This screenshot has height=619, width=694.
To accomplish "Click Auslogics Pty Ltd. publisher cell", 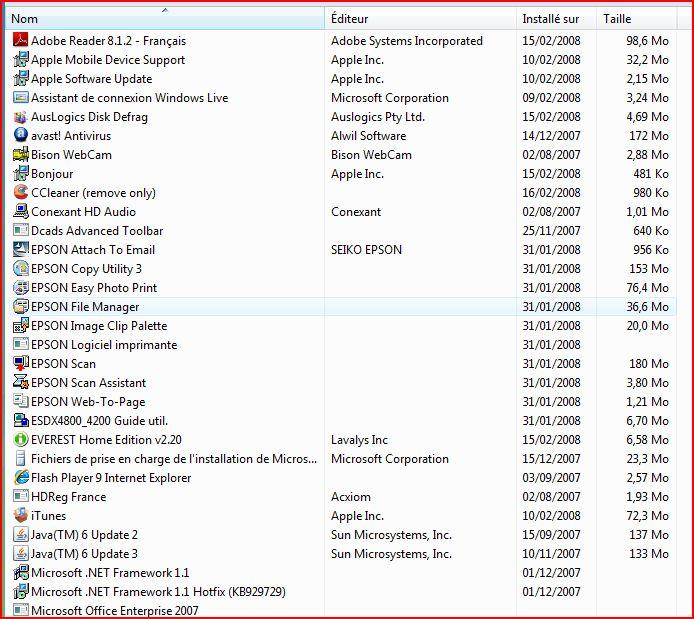I will point(378,117).
